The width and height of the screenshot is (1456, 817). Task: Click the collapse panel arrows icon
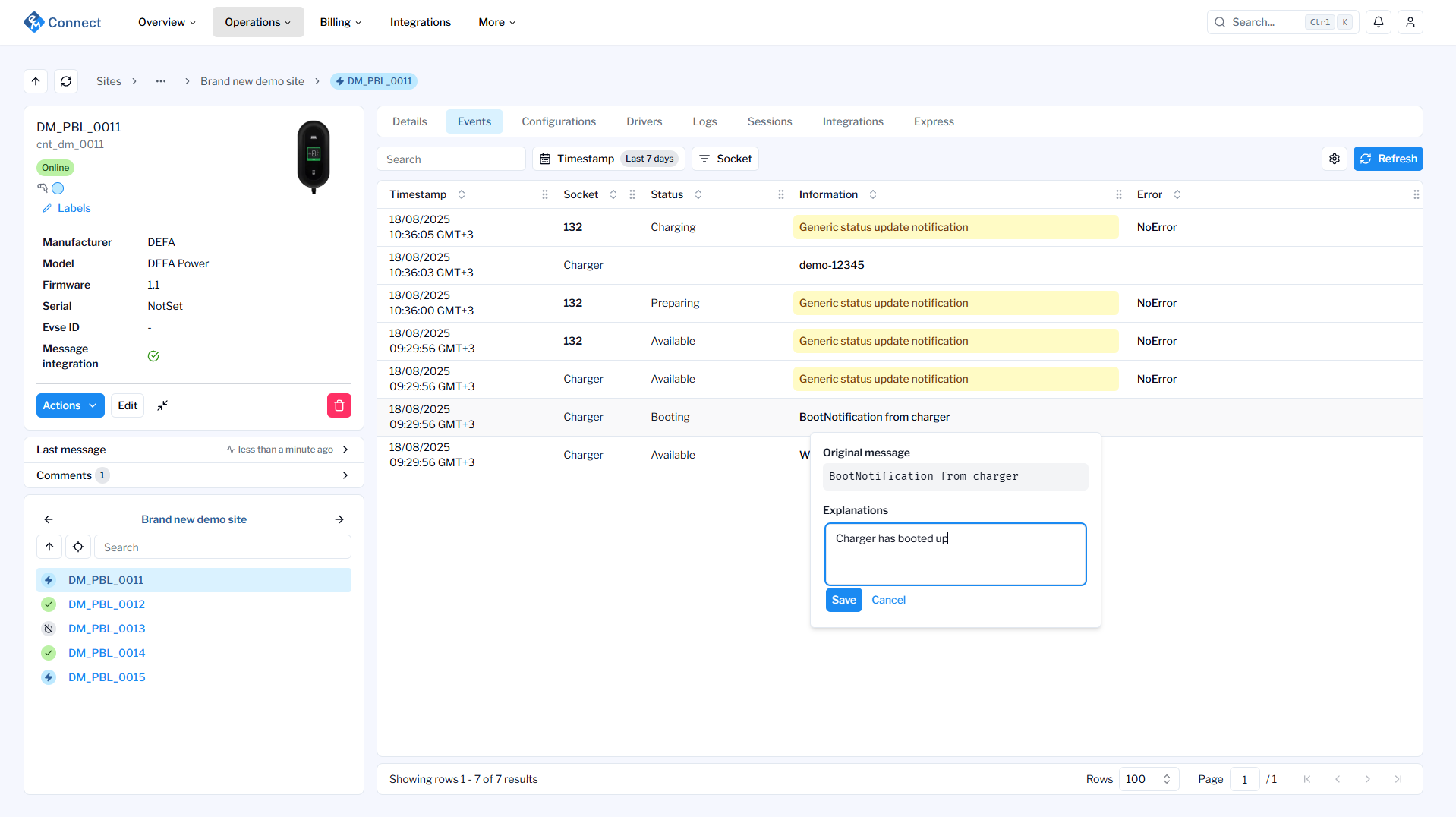click(162, 405)
